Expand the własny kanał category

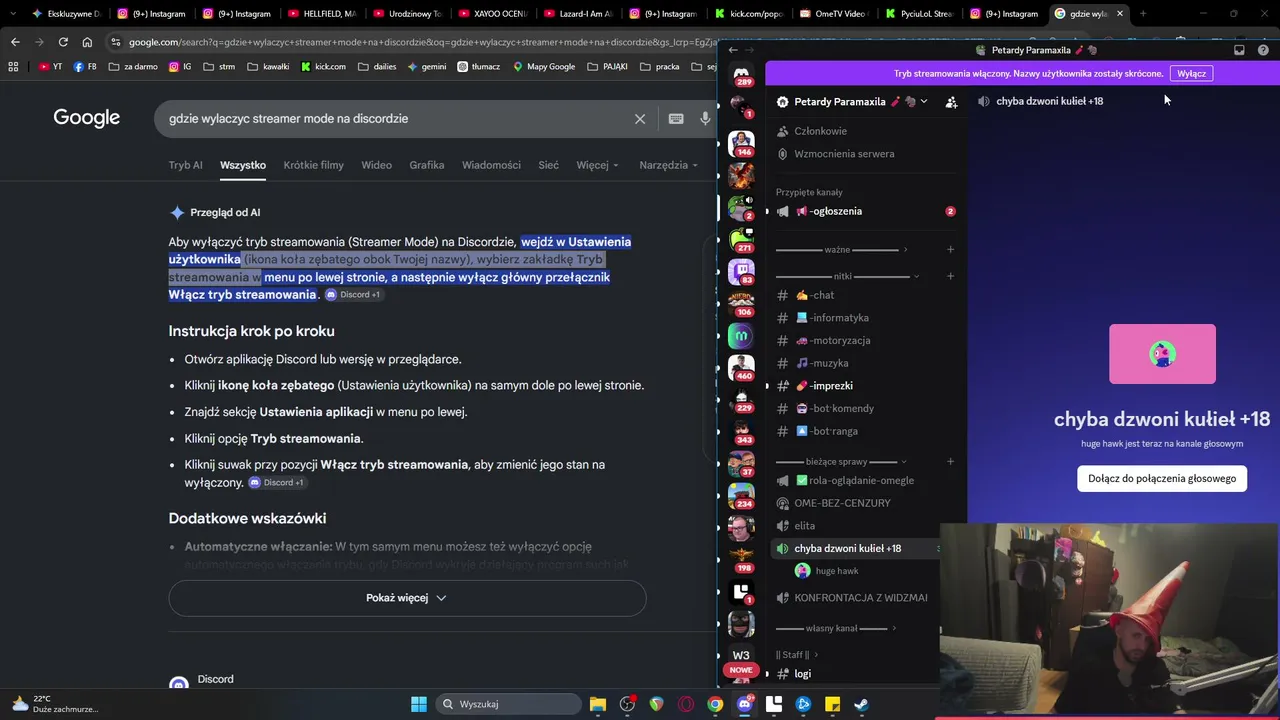click(x=836, y=628)
